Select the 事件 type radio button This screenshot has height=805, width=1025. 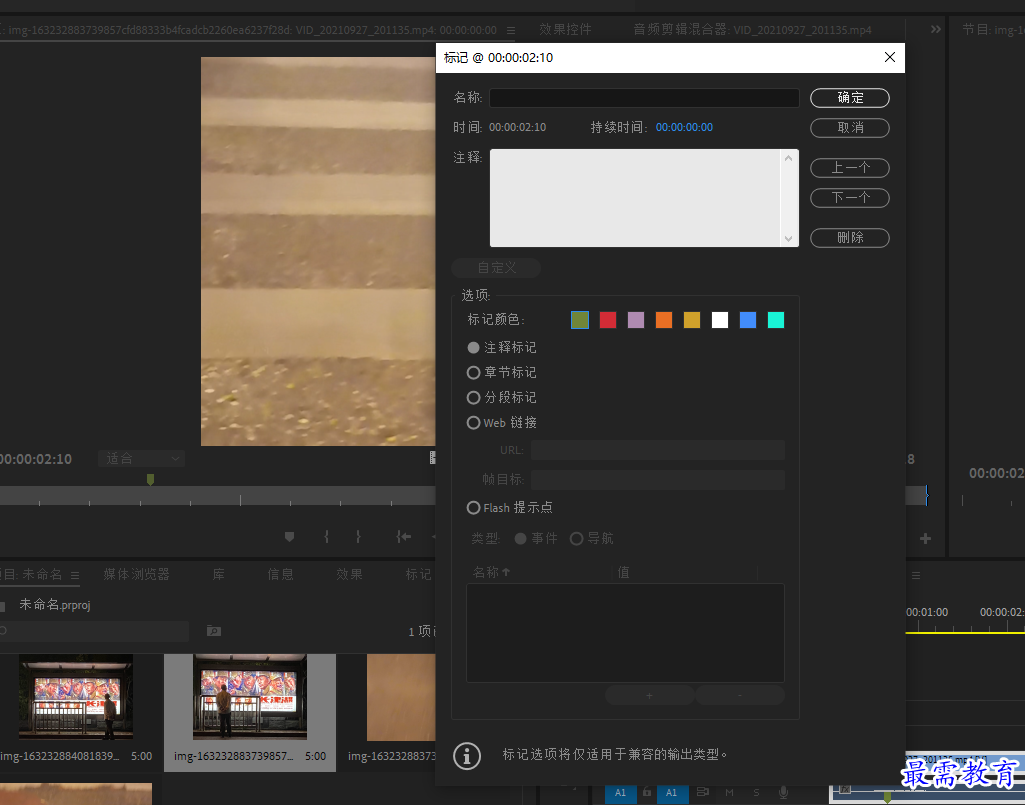click(x=520, y=538)
